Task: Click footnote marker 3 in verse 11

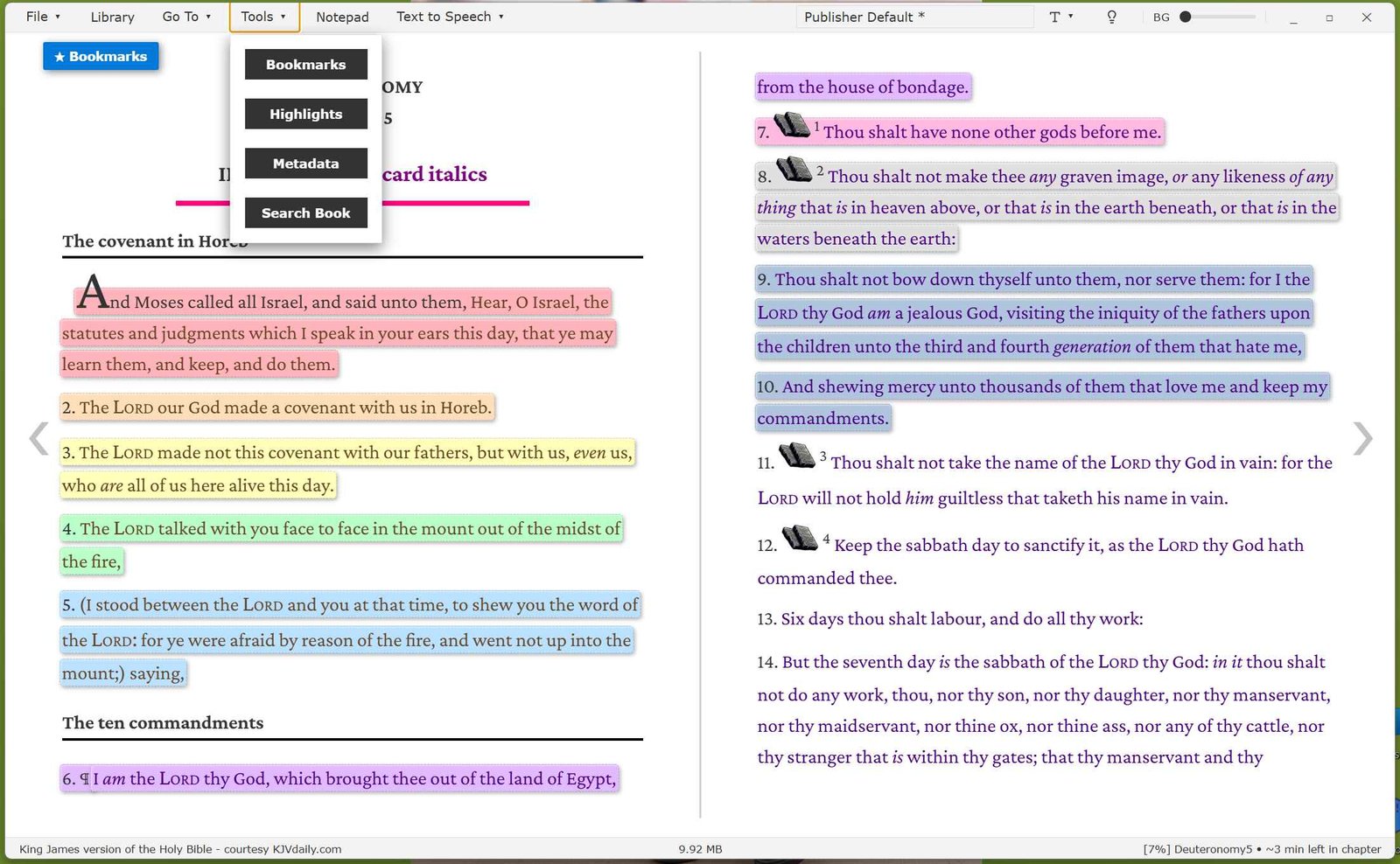Action: (x=822, y=456)
